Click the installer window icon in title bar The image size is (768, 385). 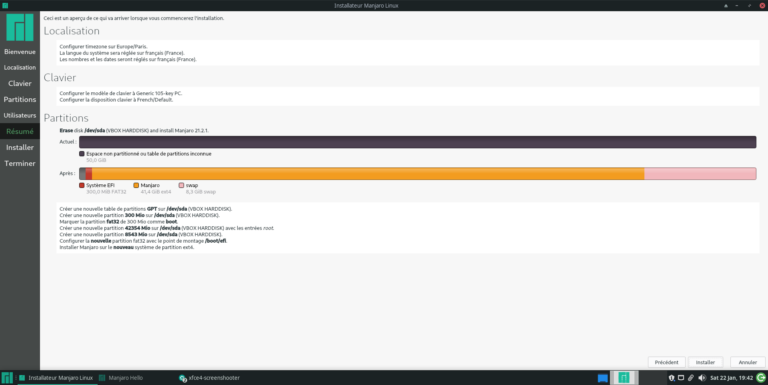[x=5, y=5]
